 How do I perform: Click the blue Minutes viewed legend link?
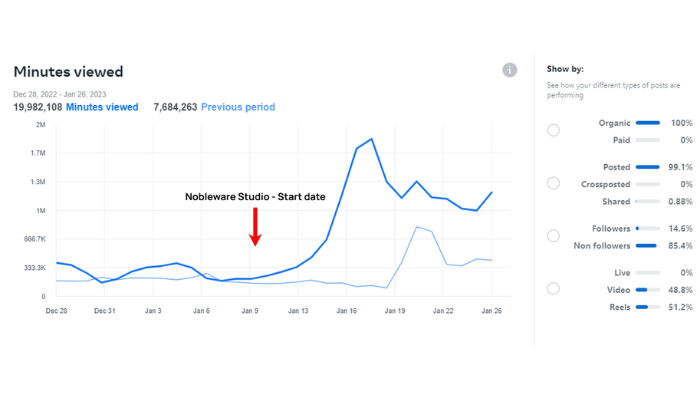[x=102, y=107]
